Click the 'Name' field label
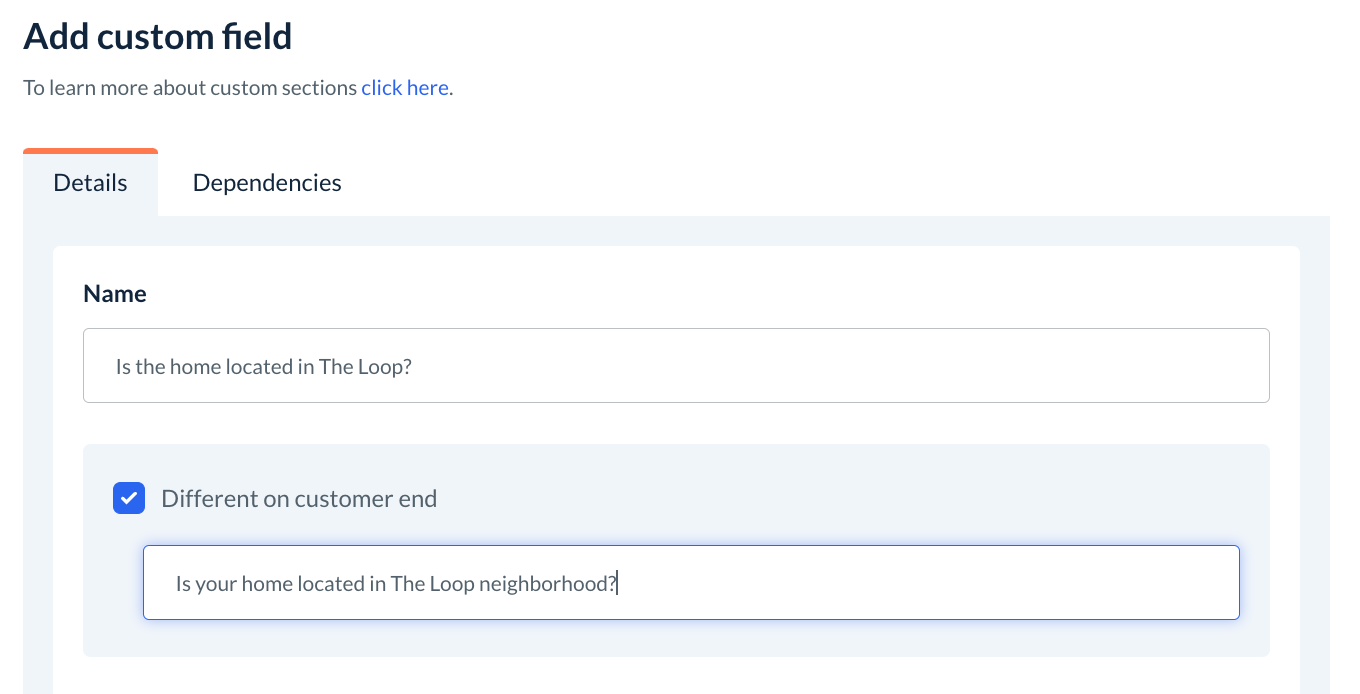Screen dimensions: 1360x694 [x=115, y=294]
